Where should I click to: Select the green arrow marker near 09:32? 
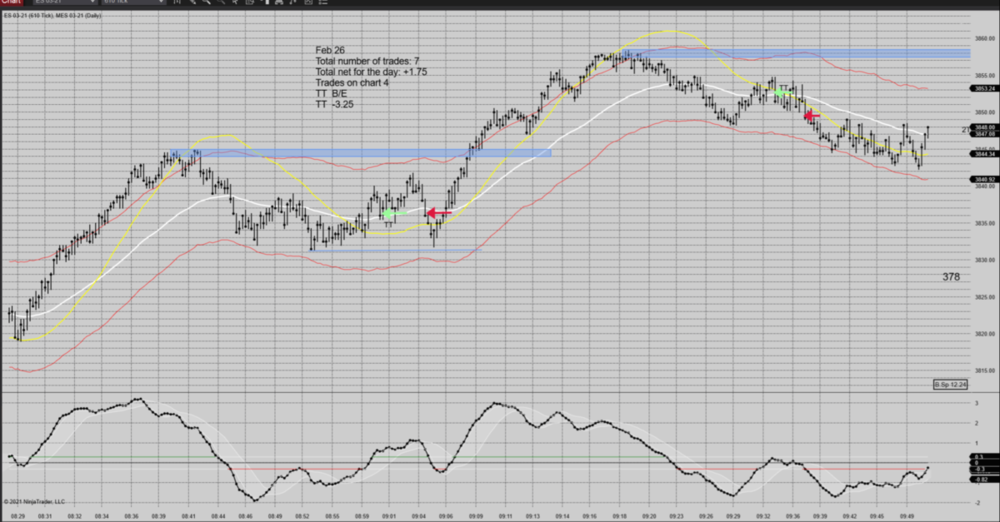[x=781, y=93]
